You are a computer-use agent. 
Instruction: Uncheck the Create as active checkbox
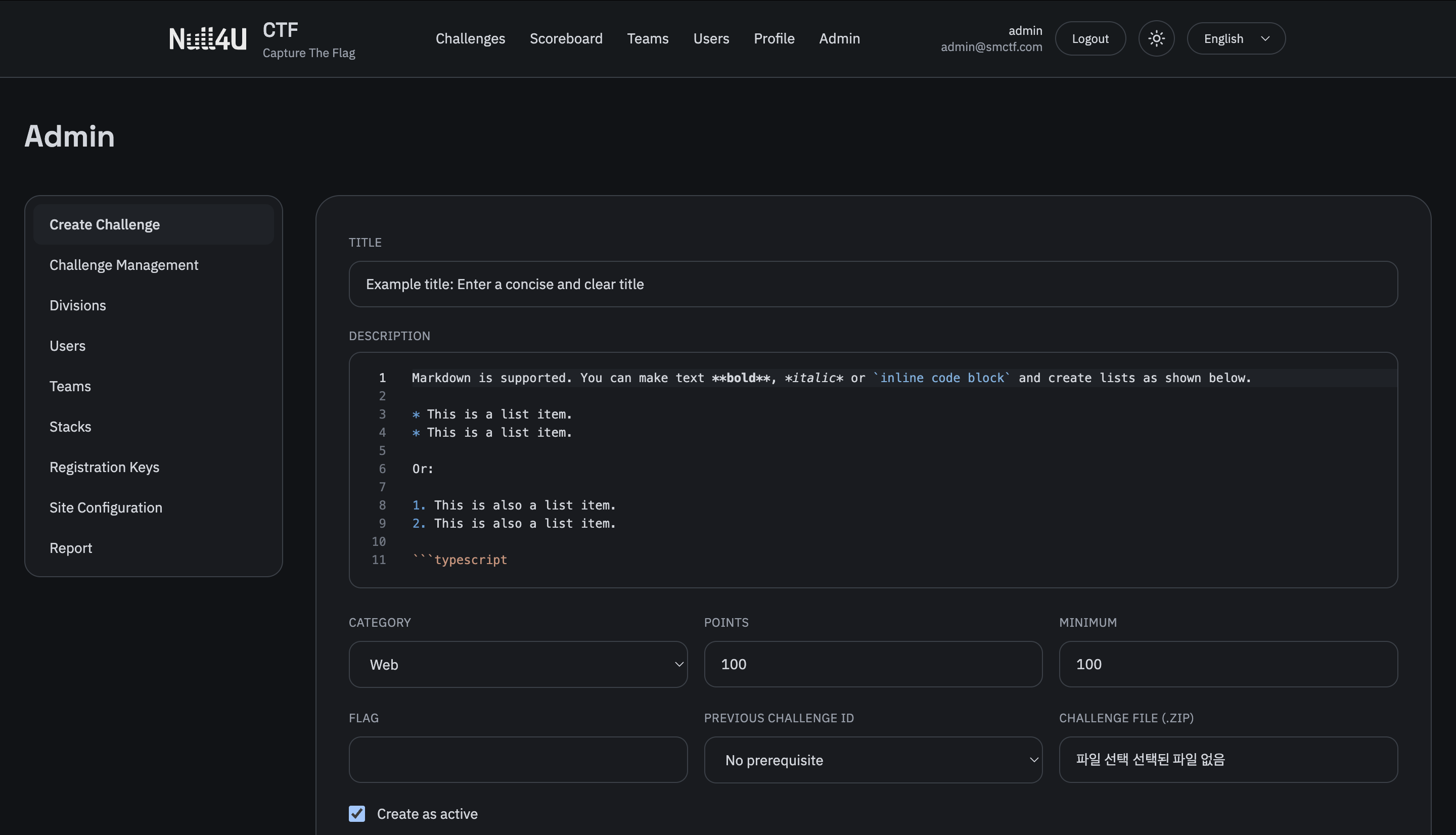click(x=357, y=813)
